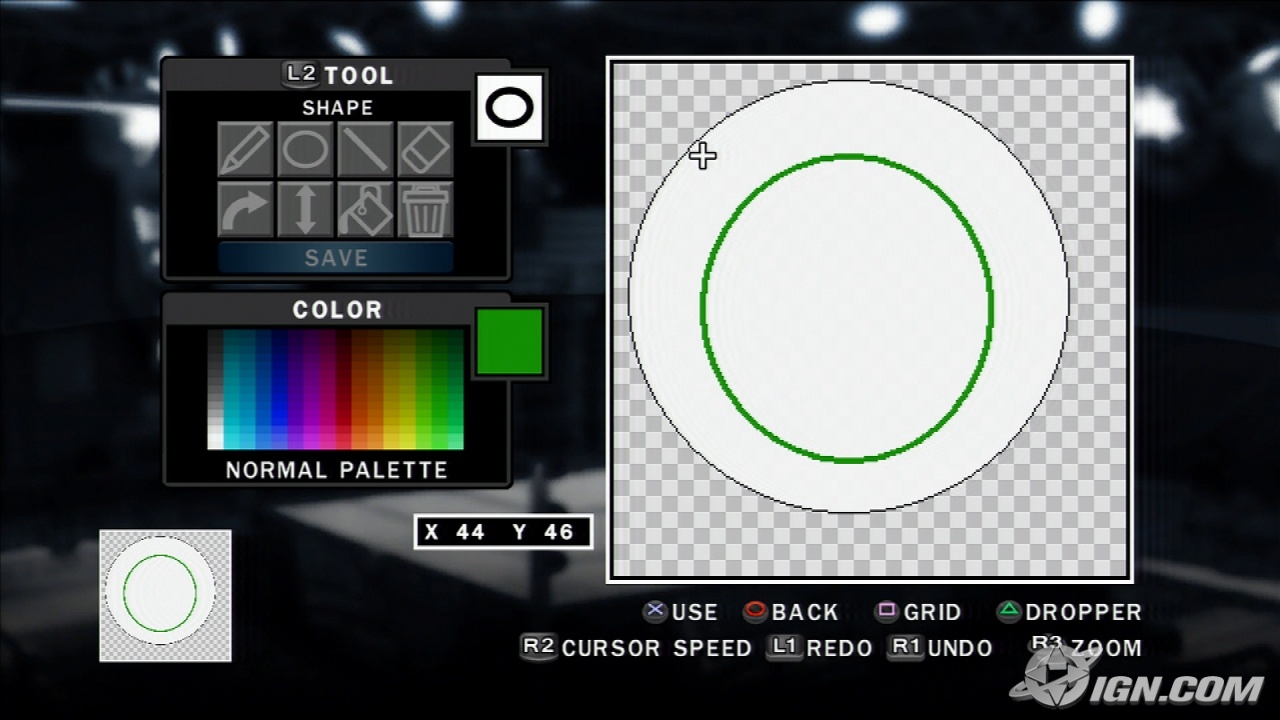Select the pencil drawing tool
Screen dimensions: 1280x720
point(245,150)
